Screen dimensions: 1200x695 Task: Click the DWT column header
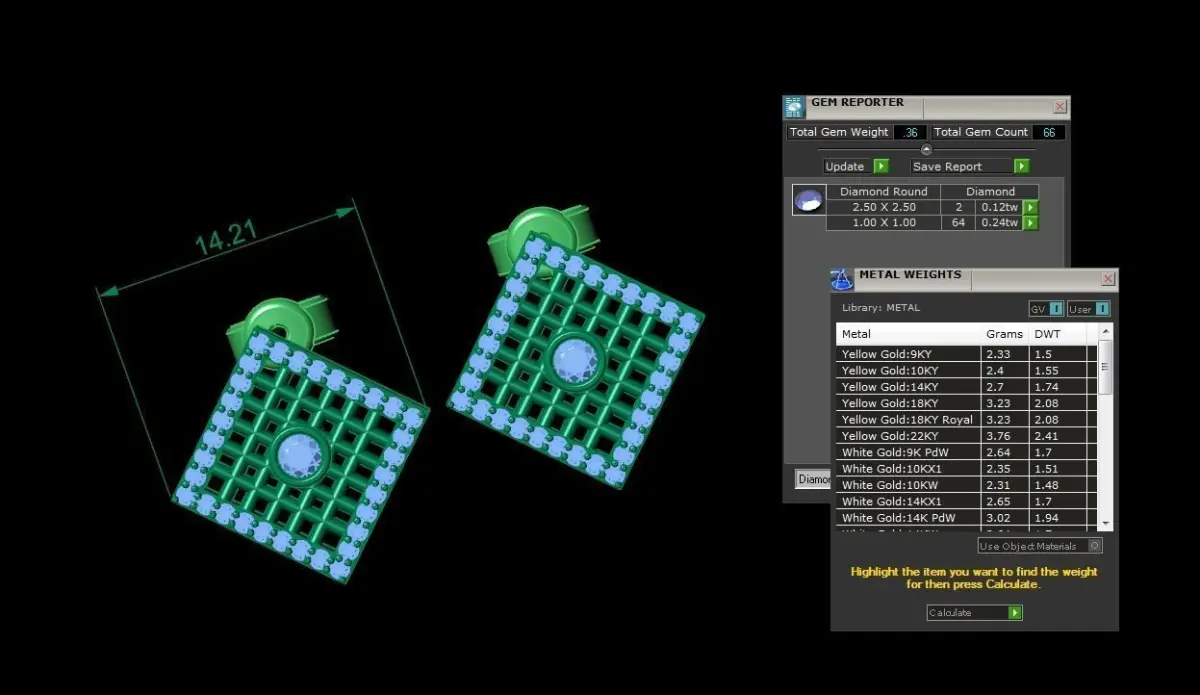pyautogui.click(x=1057, y=334)
